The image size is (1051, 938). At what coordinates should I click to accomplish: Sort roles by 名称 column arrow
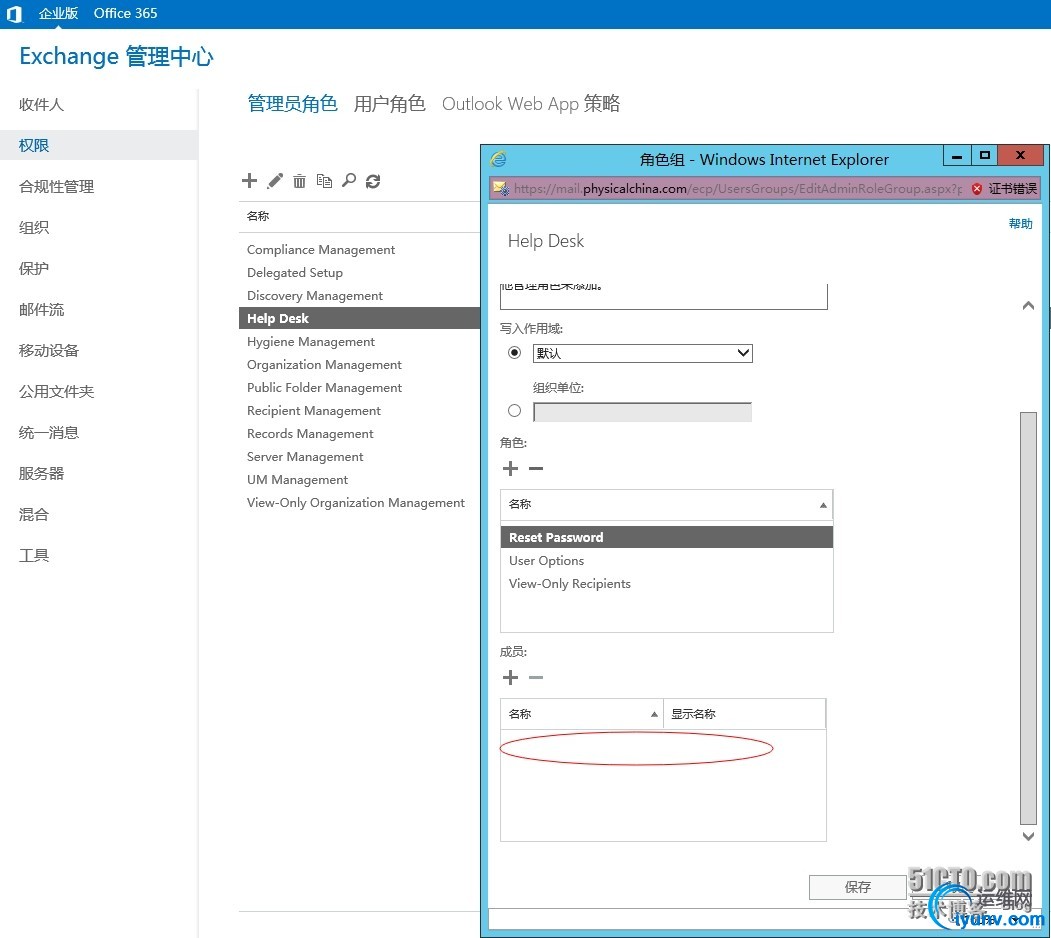tap(823, 505)
